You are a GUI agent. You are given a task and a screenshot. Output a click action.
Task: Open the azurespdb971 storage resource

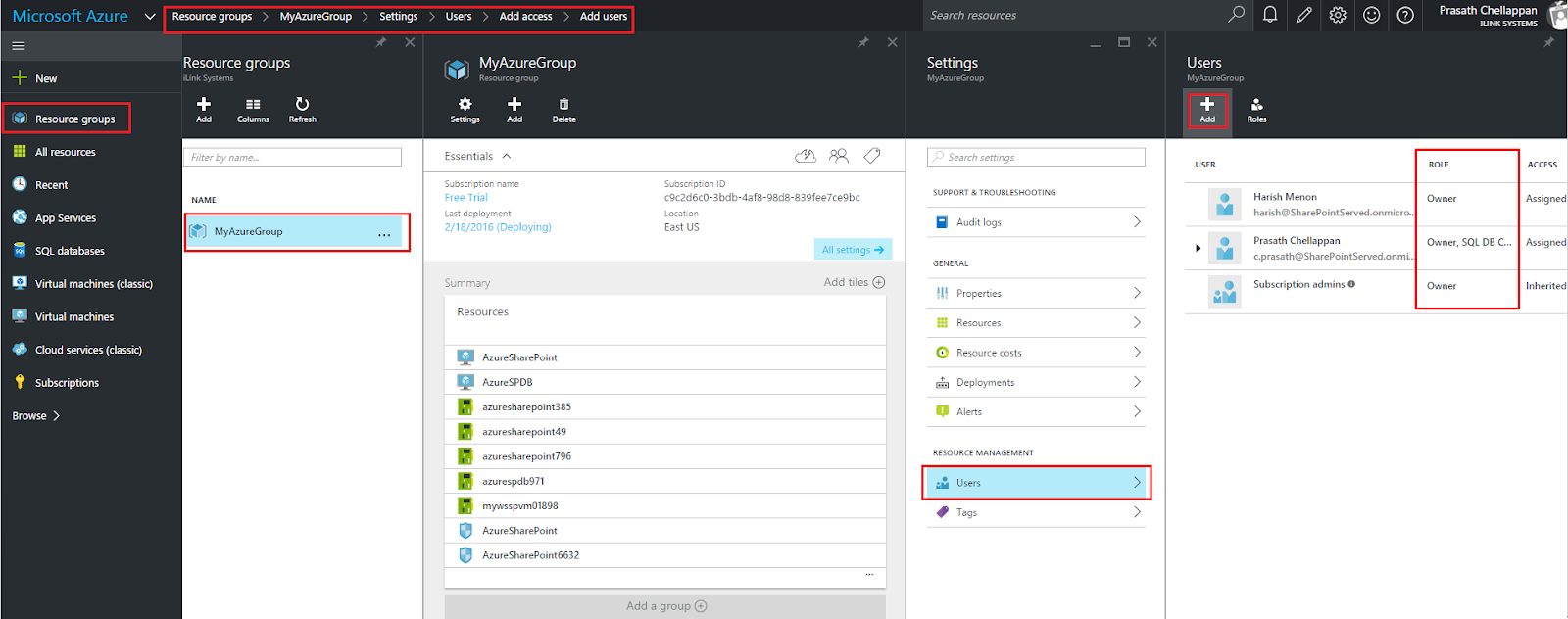(x=664, y=481)
